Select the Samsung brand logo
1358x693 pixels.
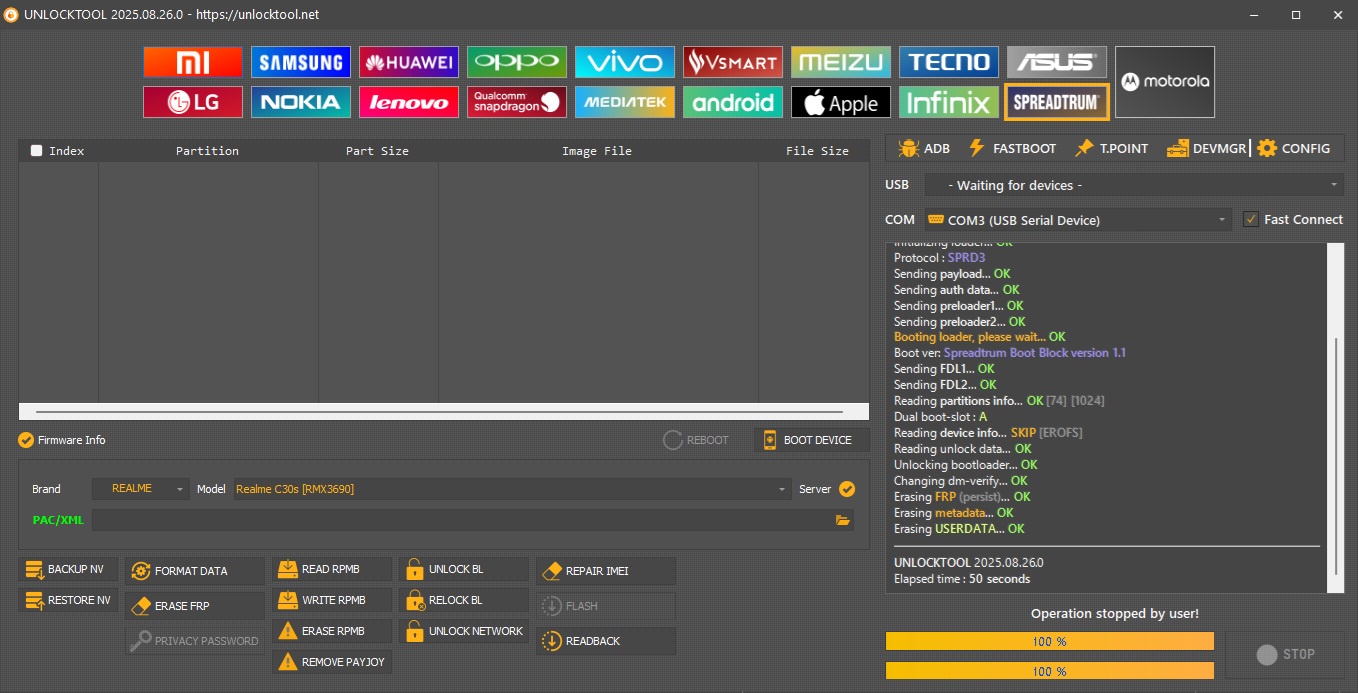pos(300,62)
